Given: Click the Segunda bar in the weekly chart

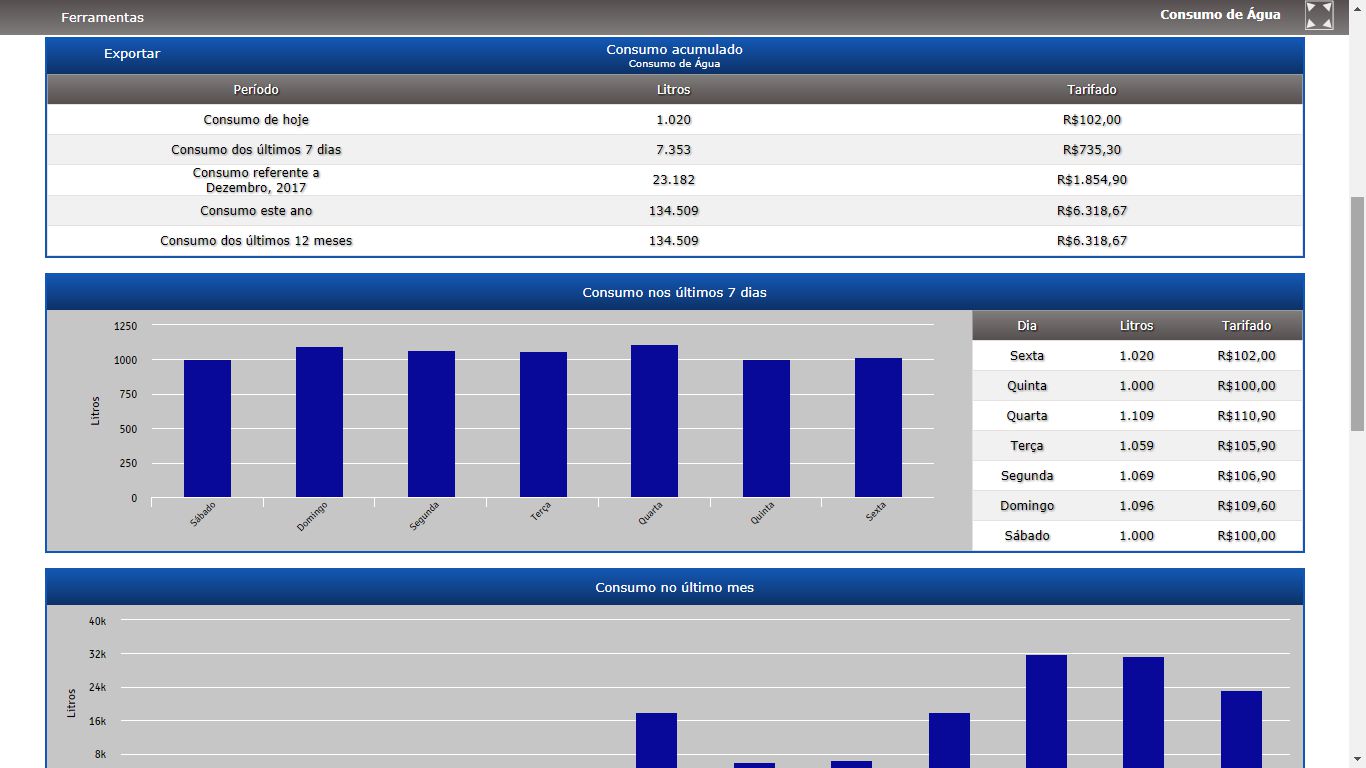Looking at the screenshot, I should [431, 424].
